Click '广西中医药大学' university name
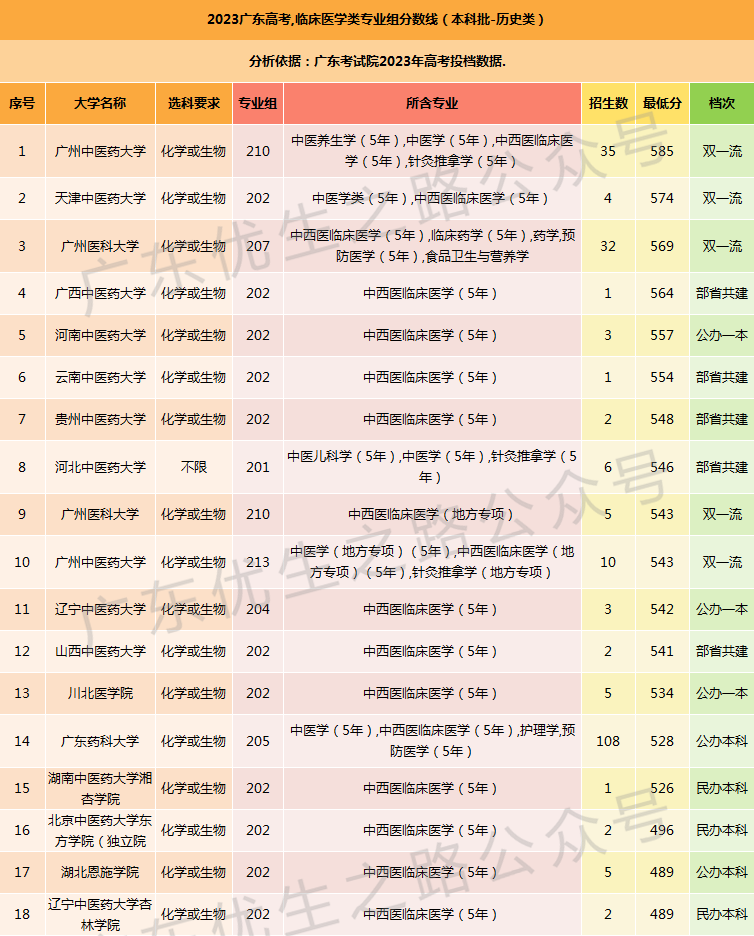 (100, 293)
